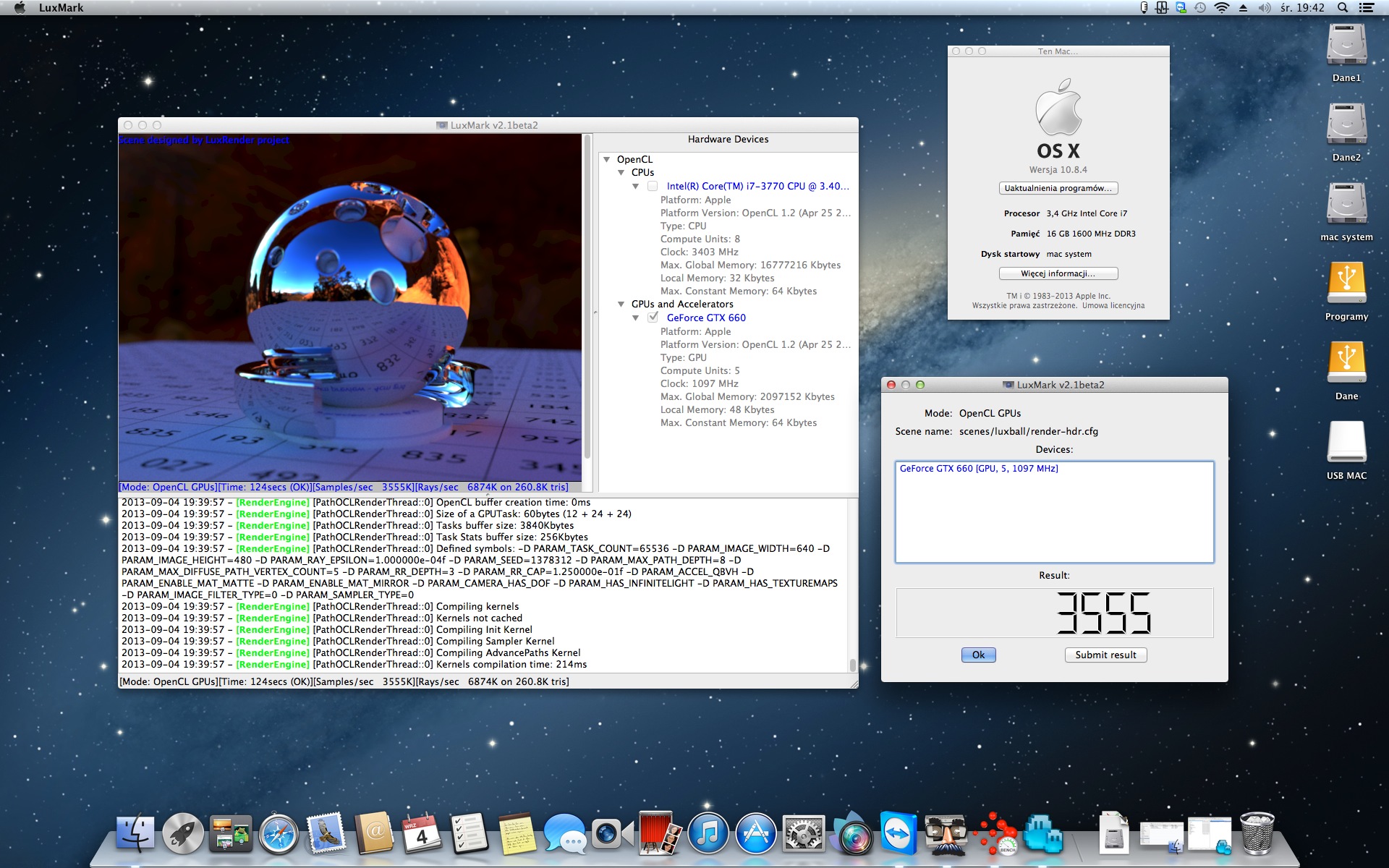This screenshot has width=1389, height=868.
Task: Click Uaktualnienia programów… button
Action: tap(1058, 188)
